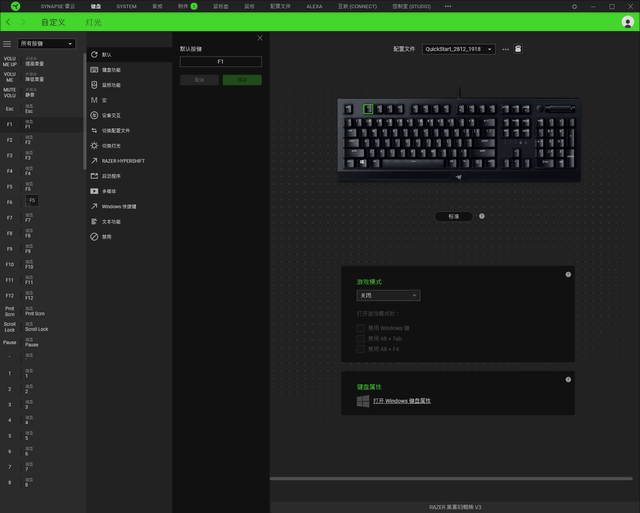This screenshot has height=513, width=640.
Task: Click the horizontal scrollbar at the bottom
Action: click(x=451, y=478)
